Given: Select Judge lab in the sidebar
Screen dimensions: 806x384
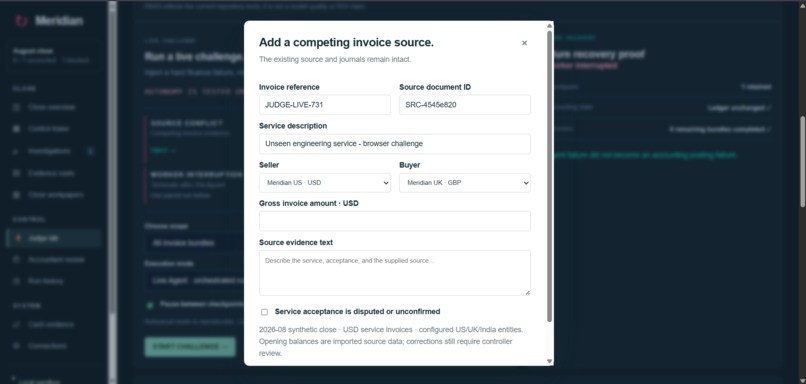Looking at the screenshot, I should pyautogui.click(x=53, y=239).
